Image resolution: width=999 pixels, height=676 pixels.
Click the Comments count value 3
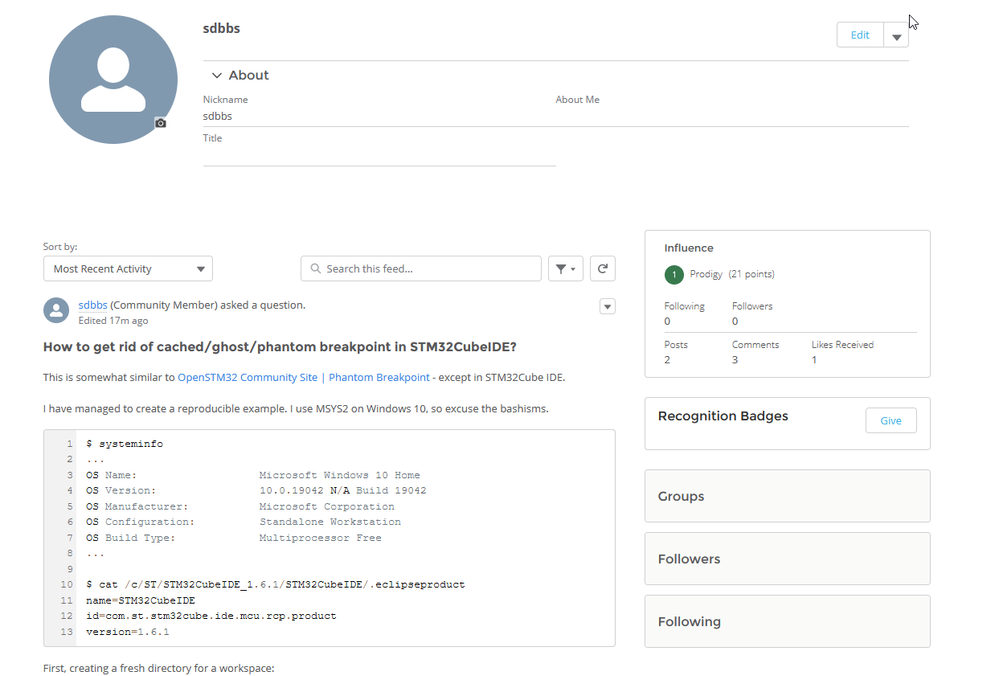[x=735, y=360]
